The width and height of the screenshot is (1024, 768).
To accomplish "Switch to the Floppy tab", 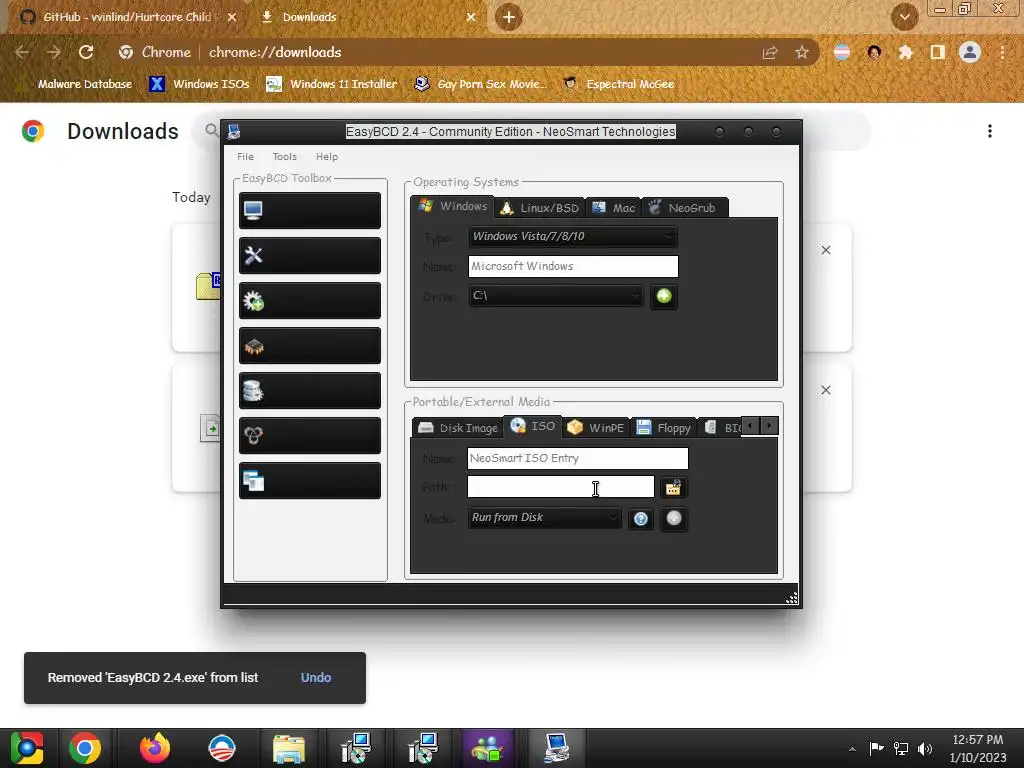I will (x=664, y=428).
